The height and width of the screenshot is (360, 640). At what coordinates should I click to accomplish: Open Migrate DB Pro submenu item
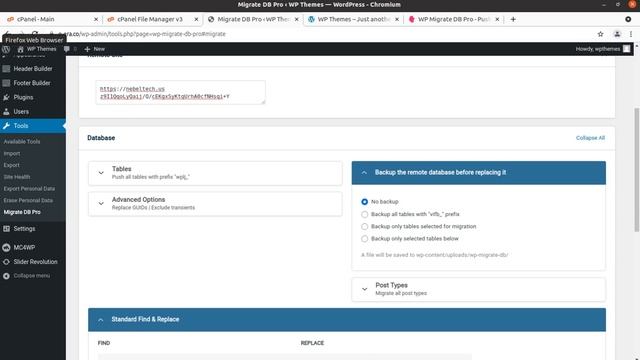coord(22,212)
